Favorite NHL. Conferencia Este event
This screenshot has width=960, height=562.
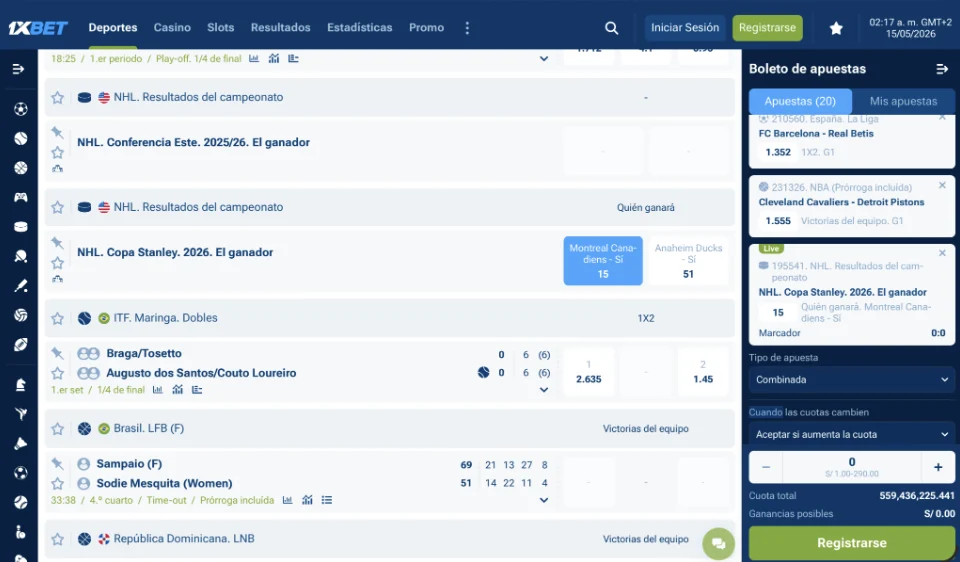point(58,152)
